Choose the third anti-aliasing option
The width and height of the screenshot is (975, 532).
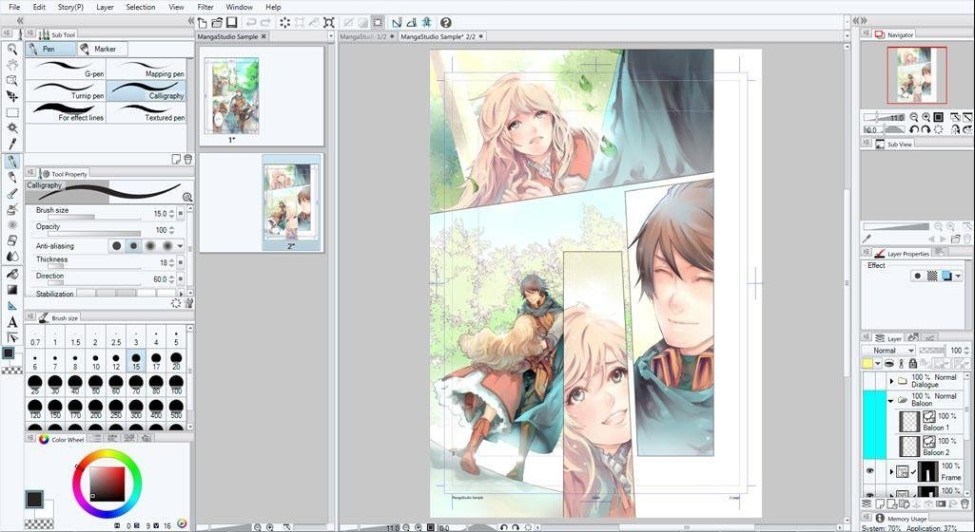[150, 246]
